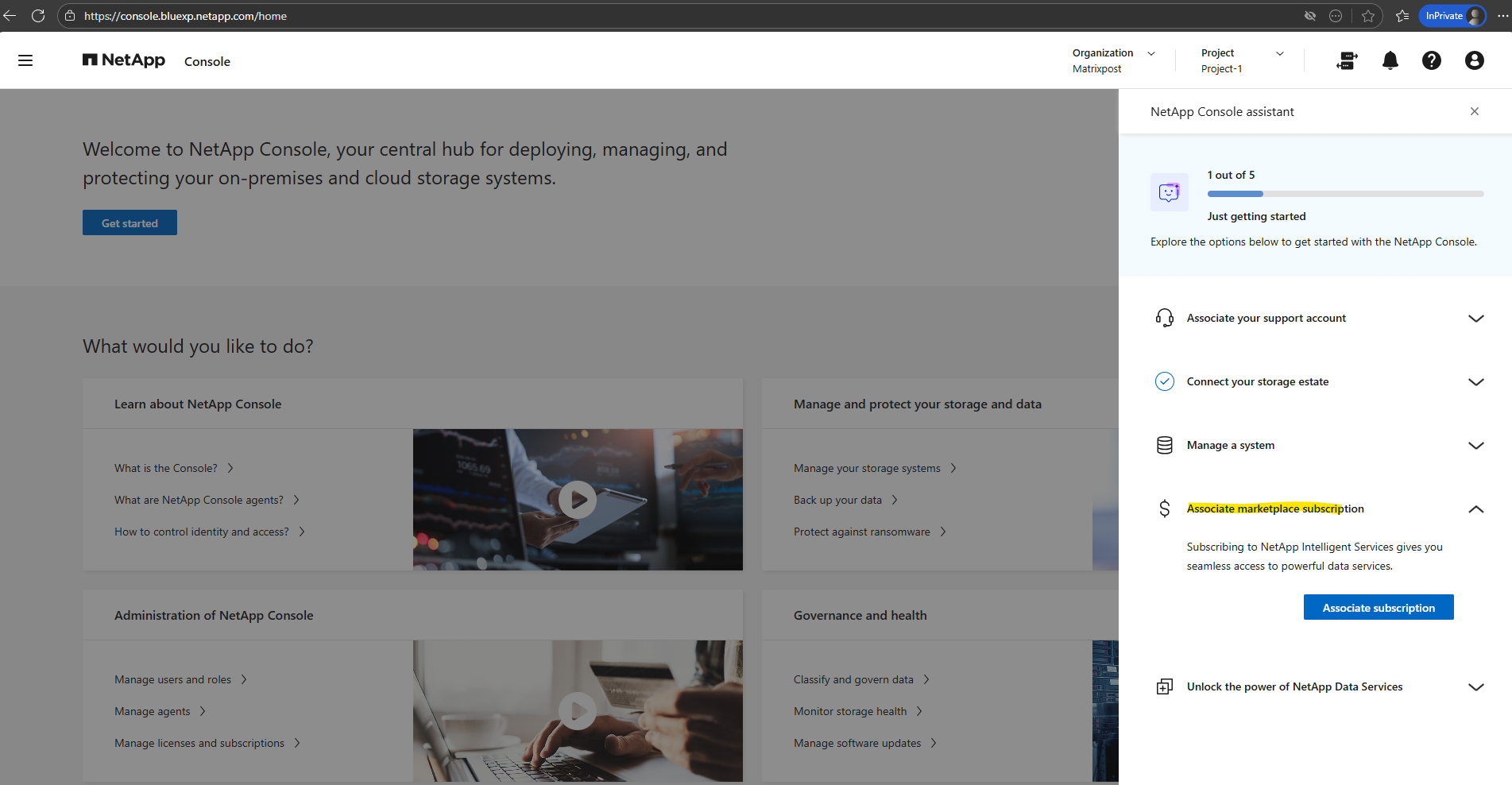
Task: Click the Manage and protect your storage heading
Action: (x=918, y=404)
